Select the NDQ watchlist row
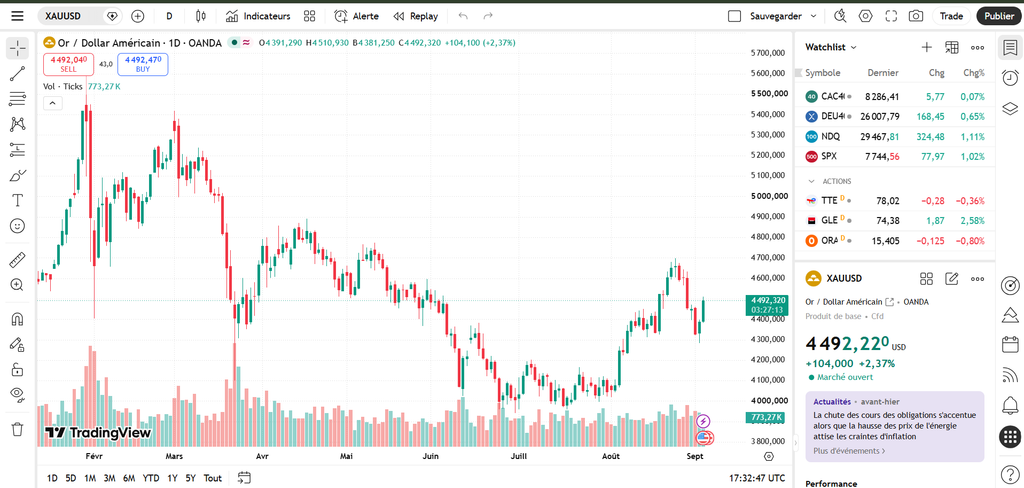The height and width of the screenshot is (488, 1024). click(x=895, y=137)
